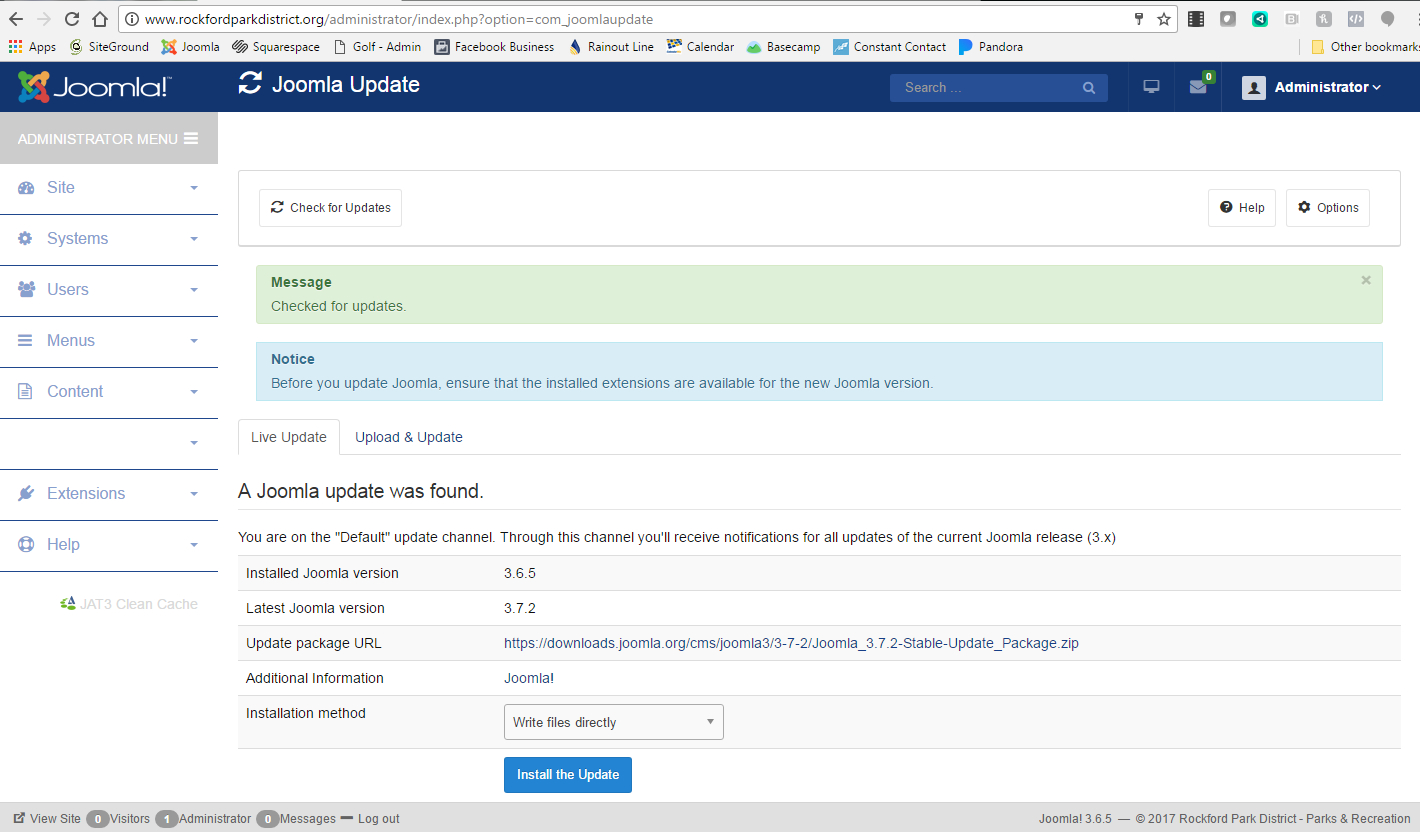Click latest version value '3.7.2'
Viewport: 1420px width, 832px height.
click(521, 608)
